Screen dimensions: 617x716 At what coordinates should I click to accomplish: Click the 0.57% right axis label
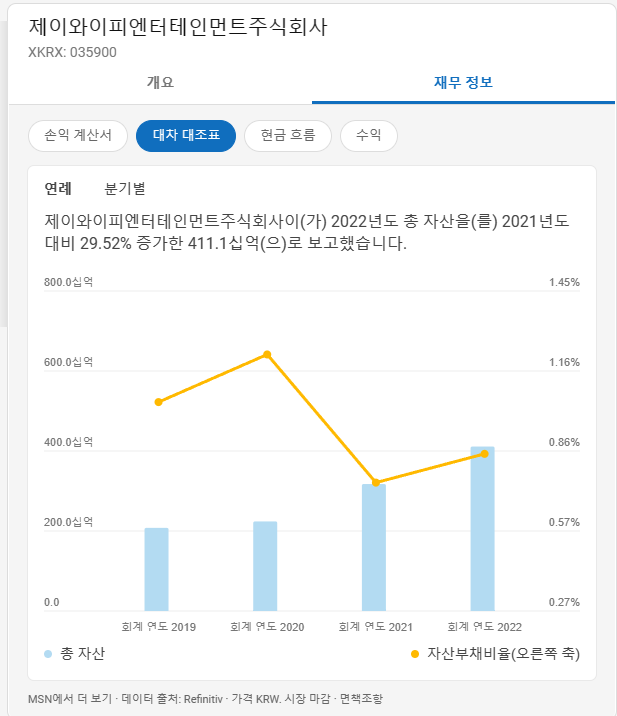[x=564, y=522]
